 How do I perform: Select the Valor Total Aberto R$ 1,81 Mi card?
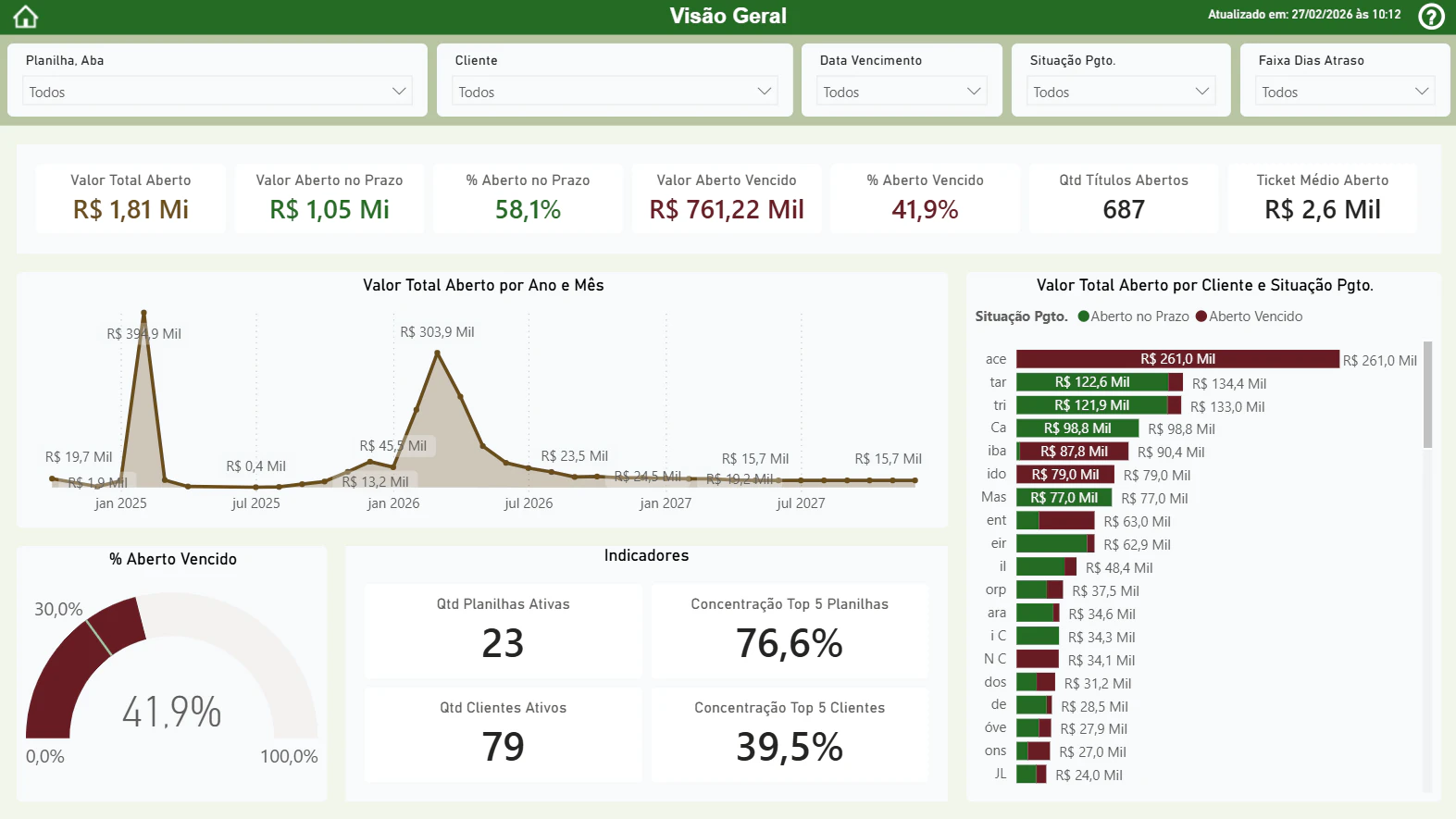[x=131, y=197]
